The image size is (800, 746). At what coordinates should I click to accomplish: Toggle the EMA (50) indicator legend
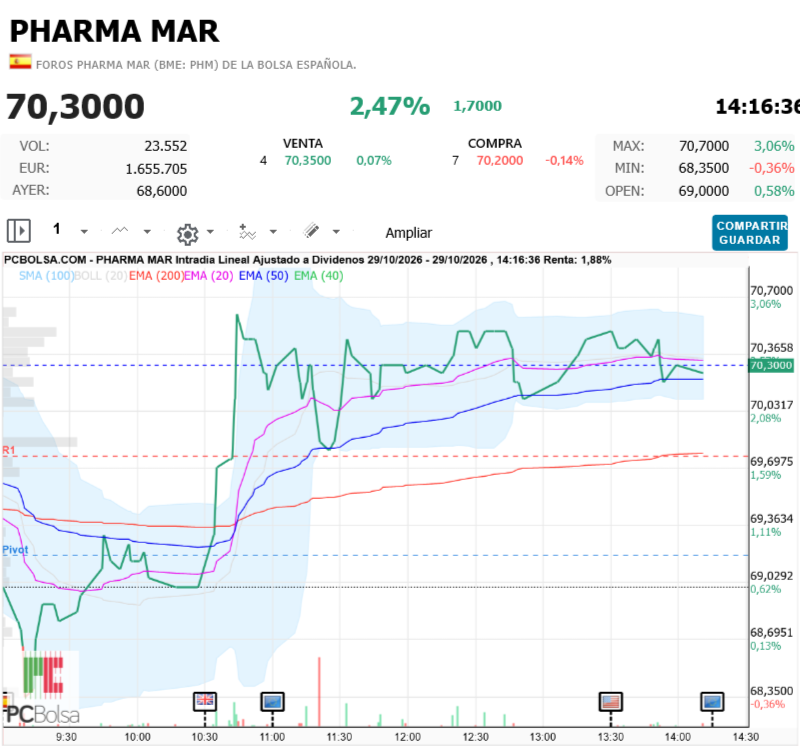click(x=263, y=276)
